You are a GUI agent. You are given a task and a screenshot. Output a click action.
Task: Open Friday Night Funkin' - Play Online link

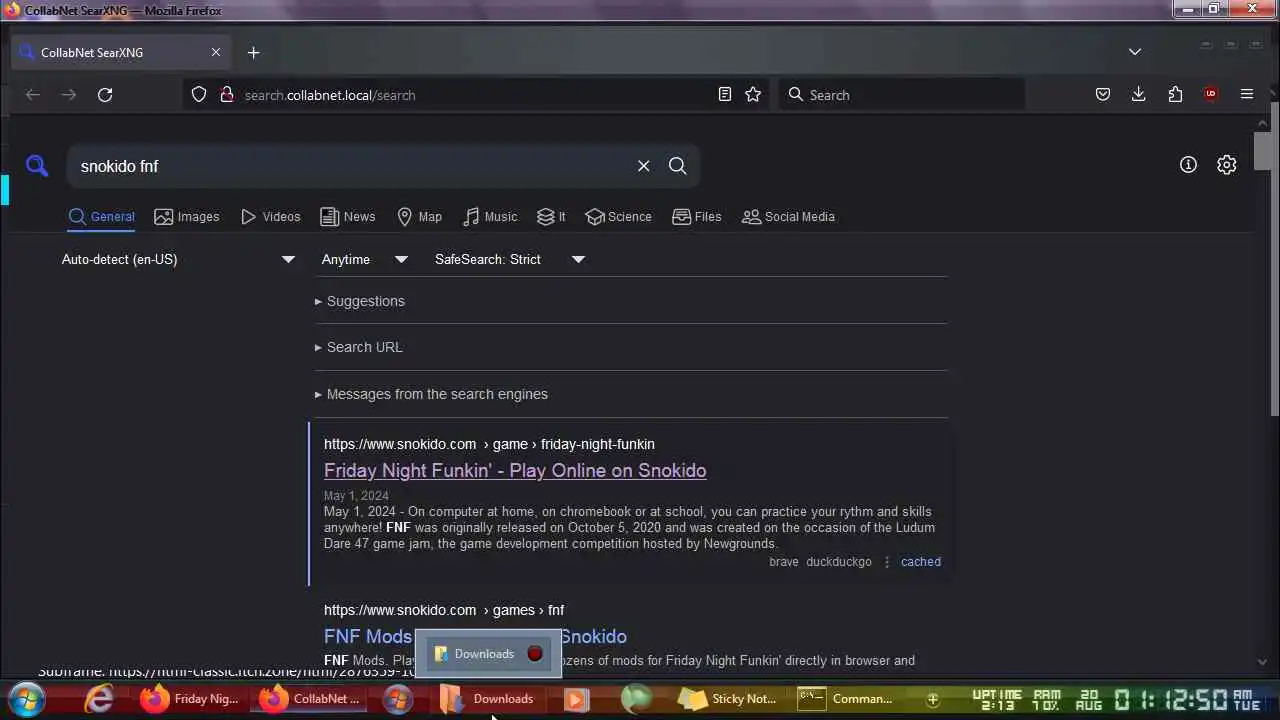coord(515,470)
